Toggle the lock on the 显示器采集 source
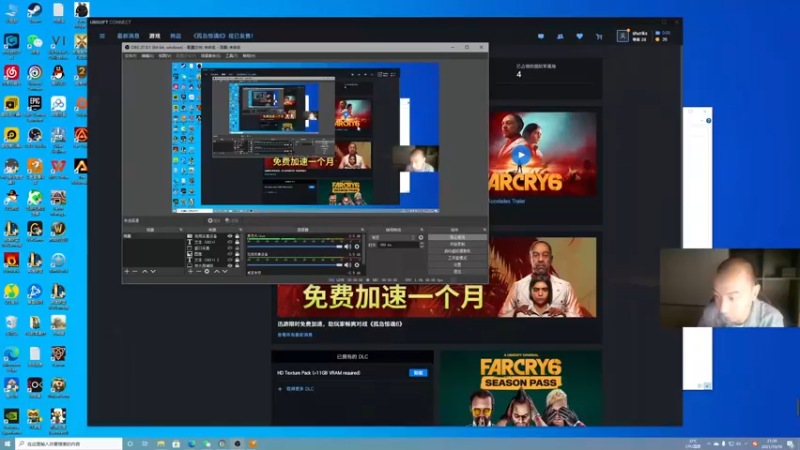Viewport: 800px width, 450px height. pos(237,265)
